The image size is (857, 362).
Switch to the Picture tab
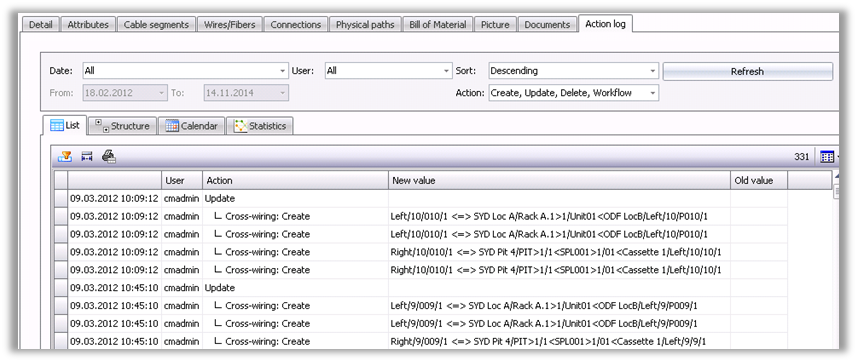(495, 25)
